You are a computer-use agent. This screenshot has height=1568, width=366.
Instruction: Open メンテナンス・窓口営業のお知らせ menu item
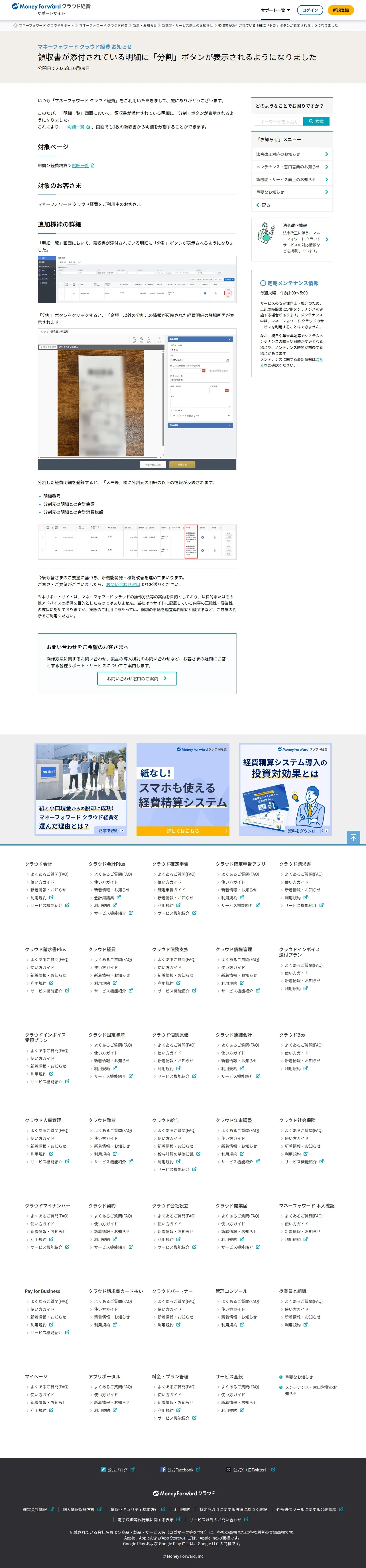point(292,167)
